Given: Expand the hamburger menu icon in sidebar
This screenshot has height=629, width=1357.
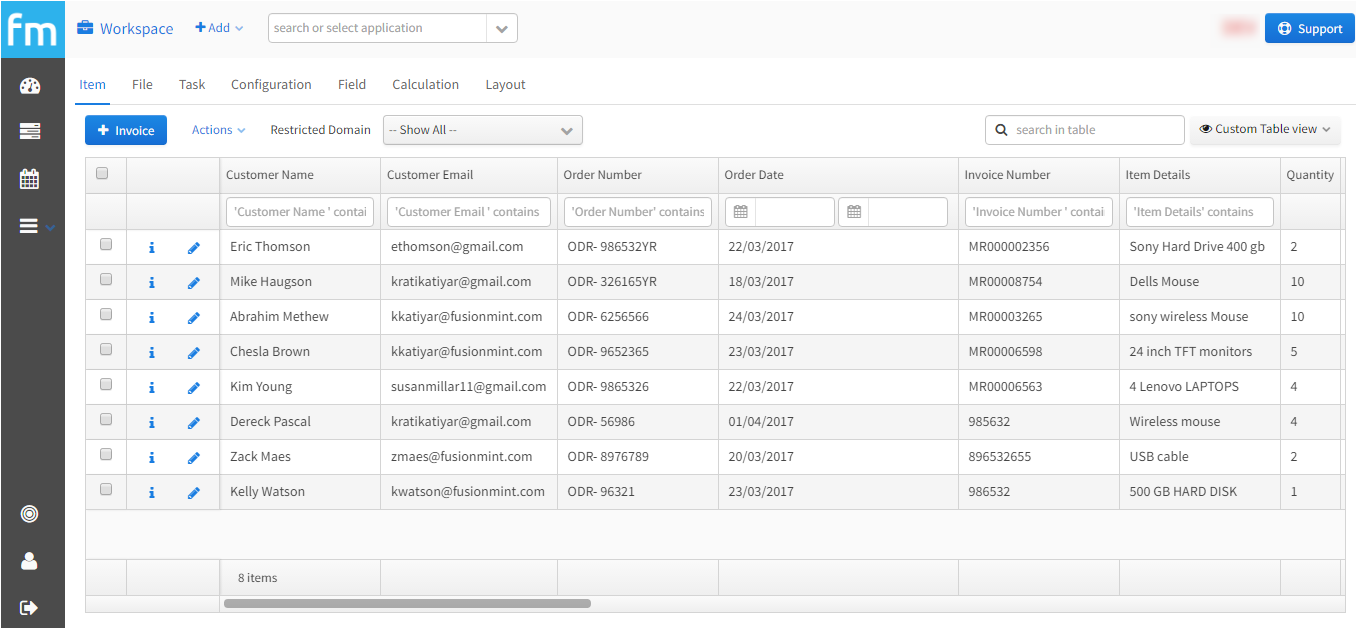Looking at the screenshot, I should pyautogui.click(x=29, y=227).
